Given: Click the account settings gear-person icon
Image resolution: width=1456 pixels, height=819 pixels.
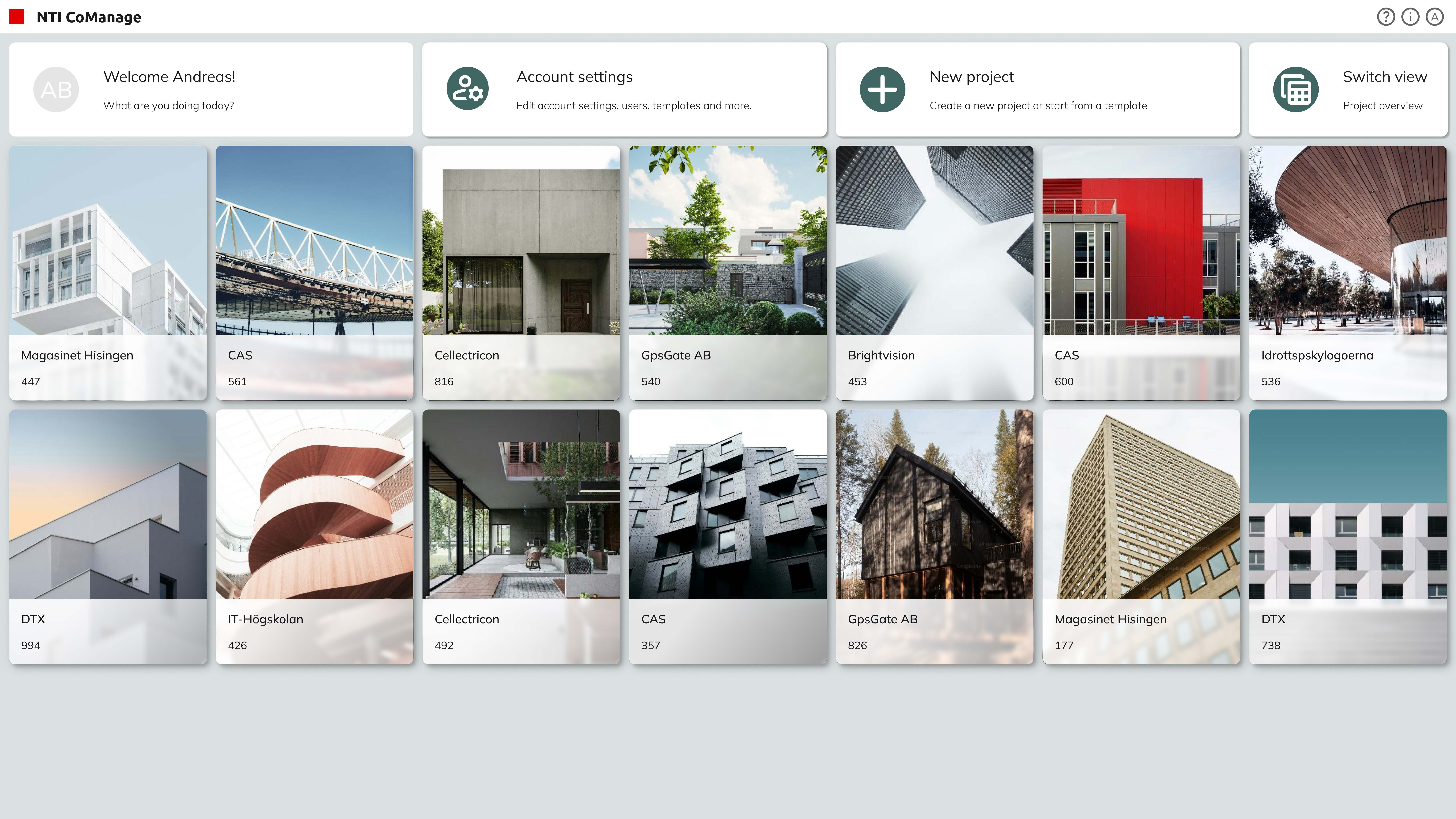Looking at the screenshot, I should click(x=467, y=89).
